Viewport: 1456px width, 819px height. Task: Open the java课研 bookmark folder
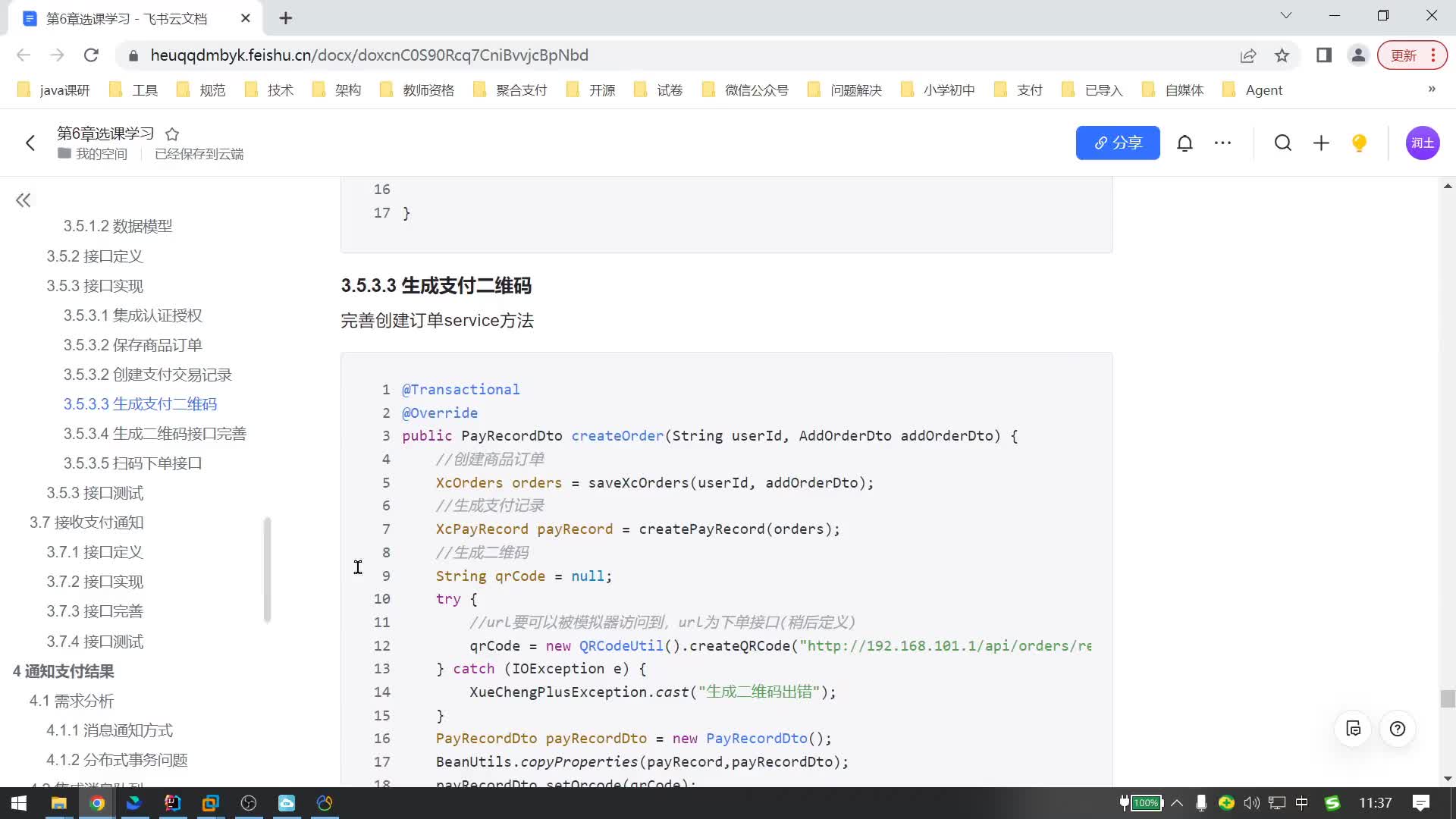[53, 90]
